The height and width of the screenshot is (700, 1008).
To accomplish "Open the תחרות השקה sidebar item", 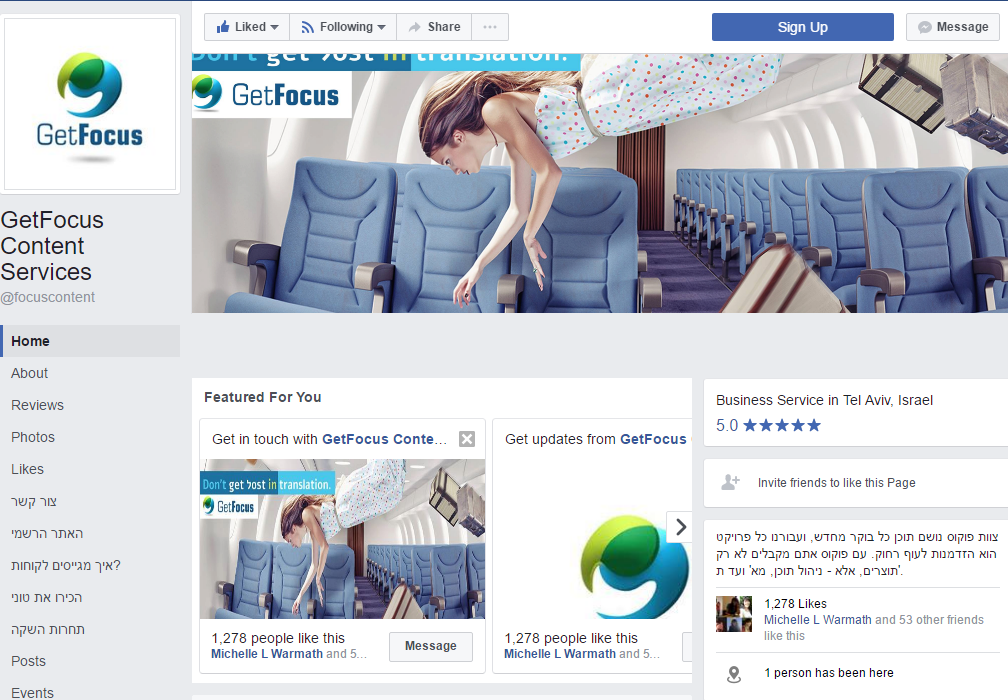I will (x=48, y=629).
